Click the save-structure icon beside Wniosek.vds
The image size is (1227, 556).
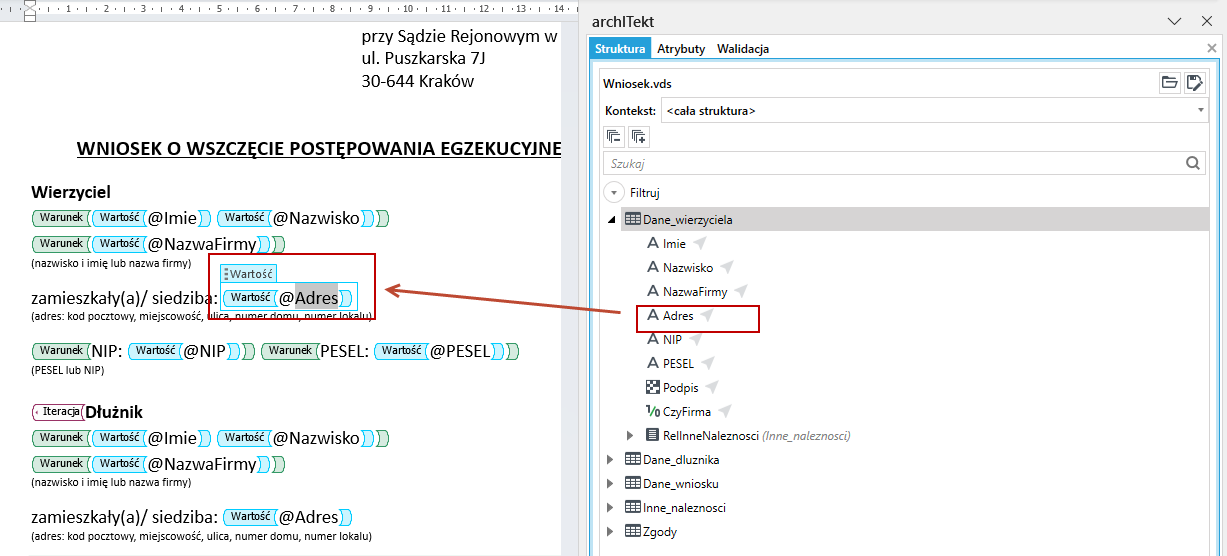click(x=1194, y=83)
